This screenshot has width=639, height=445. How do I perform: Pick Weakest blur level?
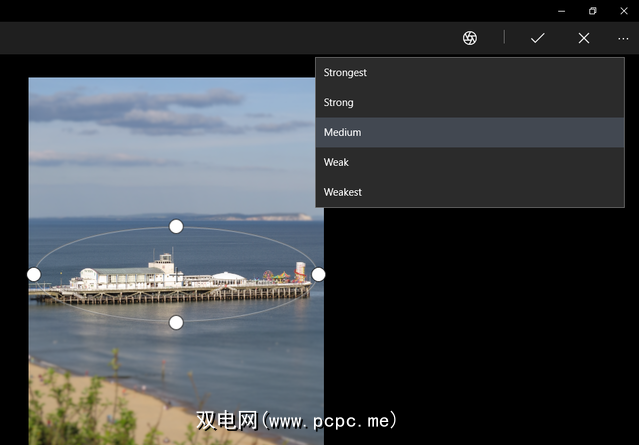470,192
